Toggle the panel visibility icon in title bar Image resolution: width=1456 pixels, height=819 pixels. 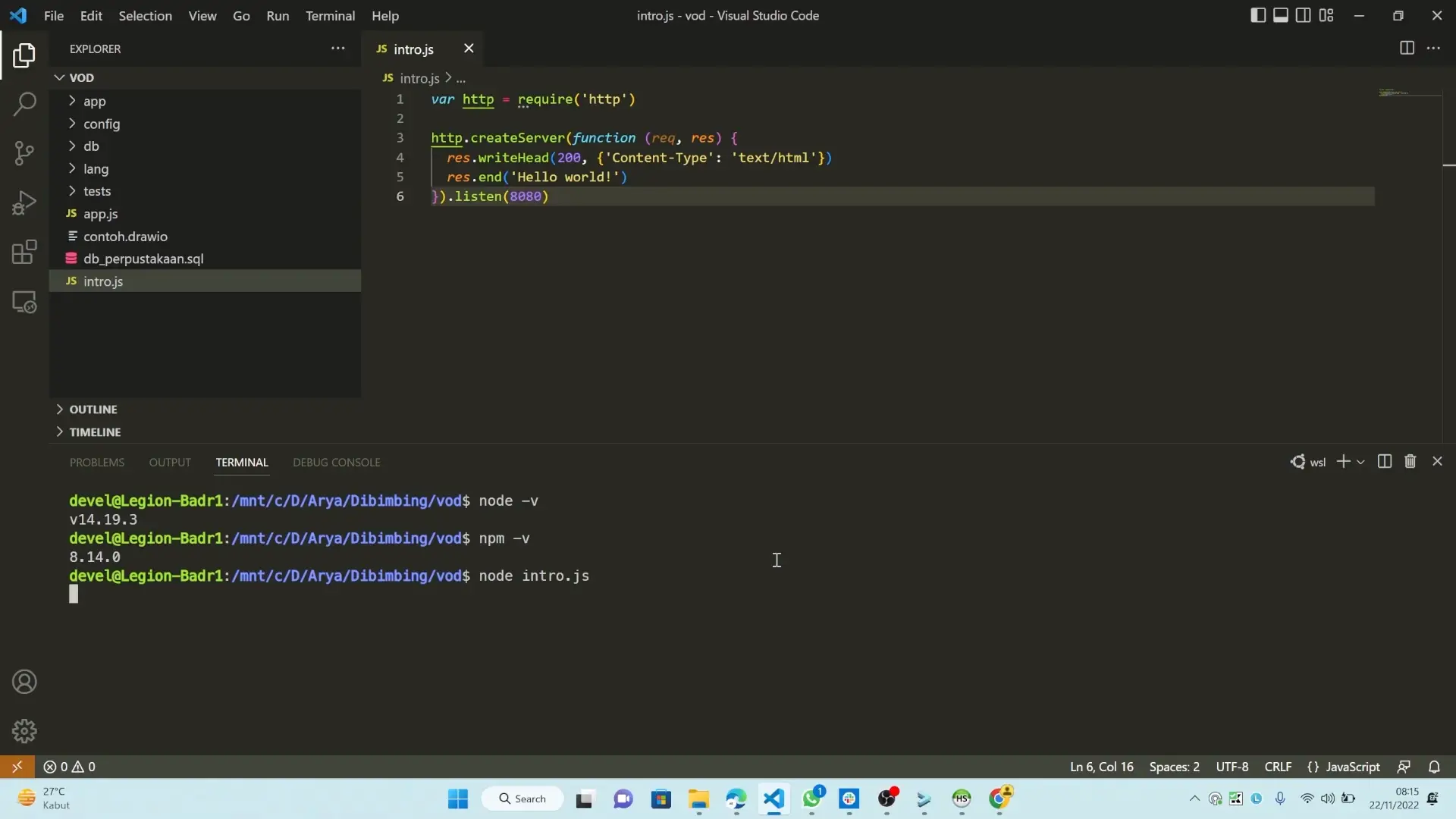tap(1281, 14)
